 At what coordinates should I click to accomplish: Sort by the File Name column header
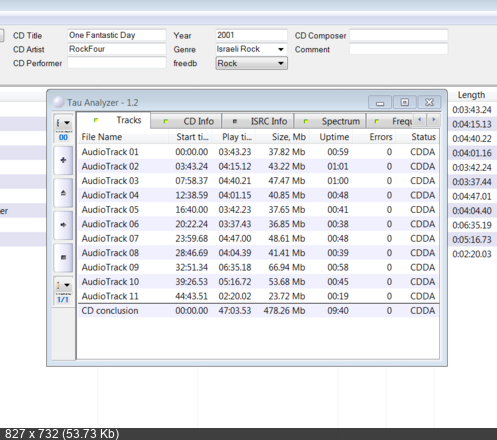click(123, 137)
